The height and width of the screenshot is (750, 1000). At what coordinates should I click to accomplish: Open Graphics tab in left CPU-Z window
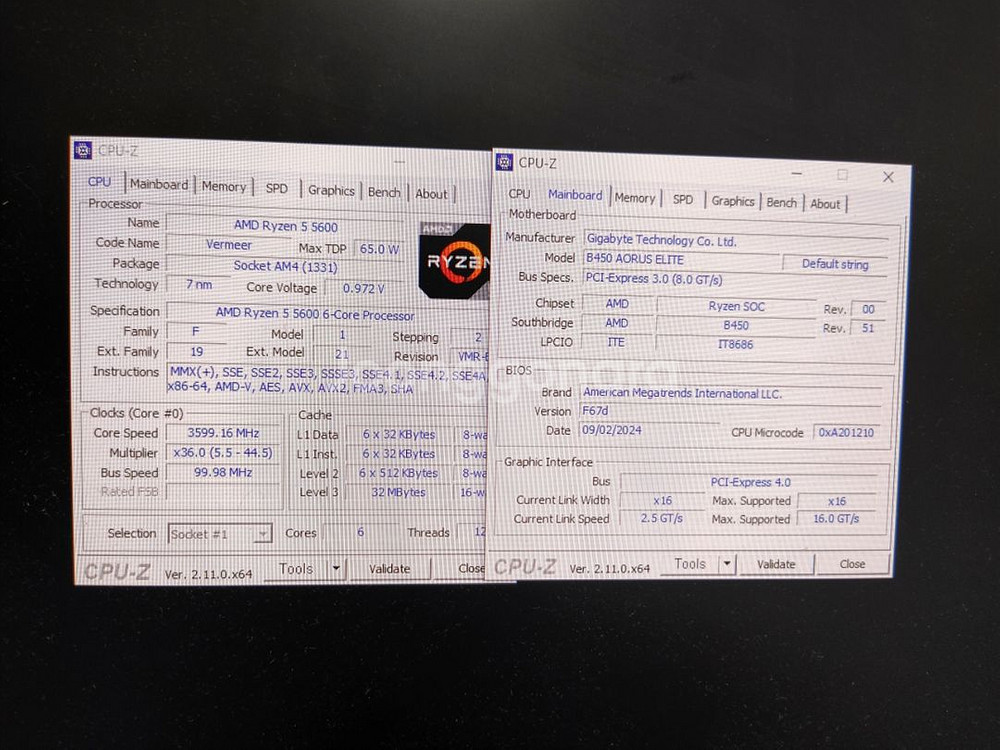click(x=331, y=191)
